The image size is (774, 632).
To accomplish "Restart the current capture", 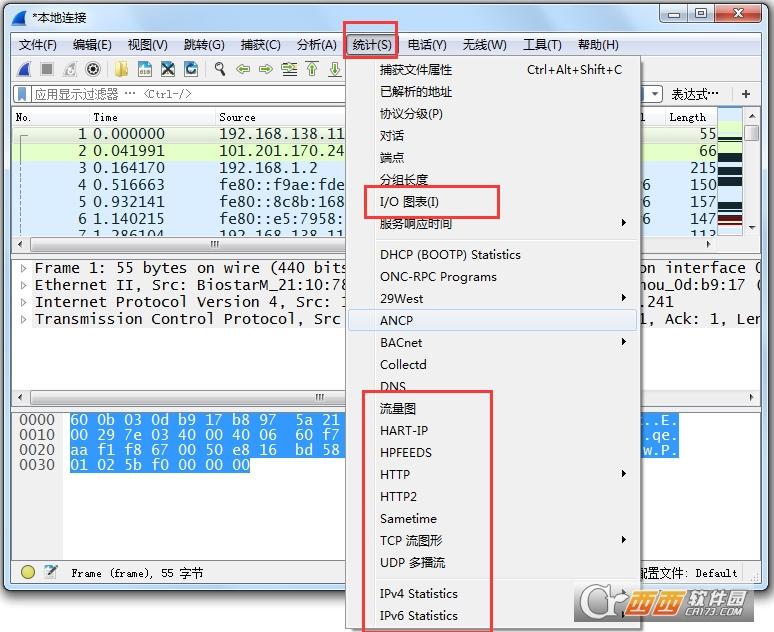I will coord(70,69).
